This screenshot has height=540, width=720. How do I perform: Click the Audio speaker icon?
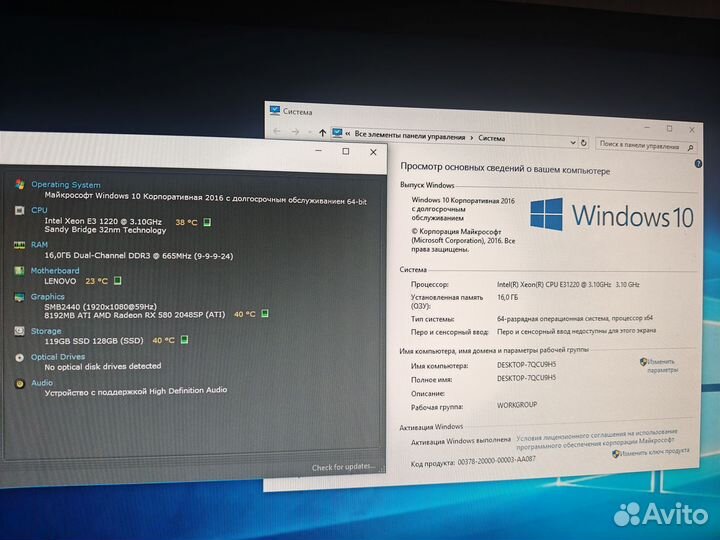19,383
